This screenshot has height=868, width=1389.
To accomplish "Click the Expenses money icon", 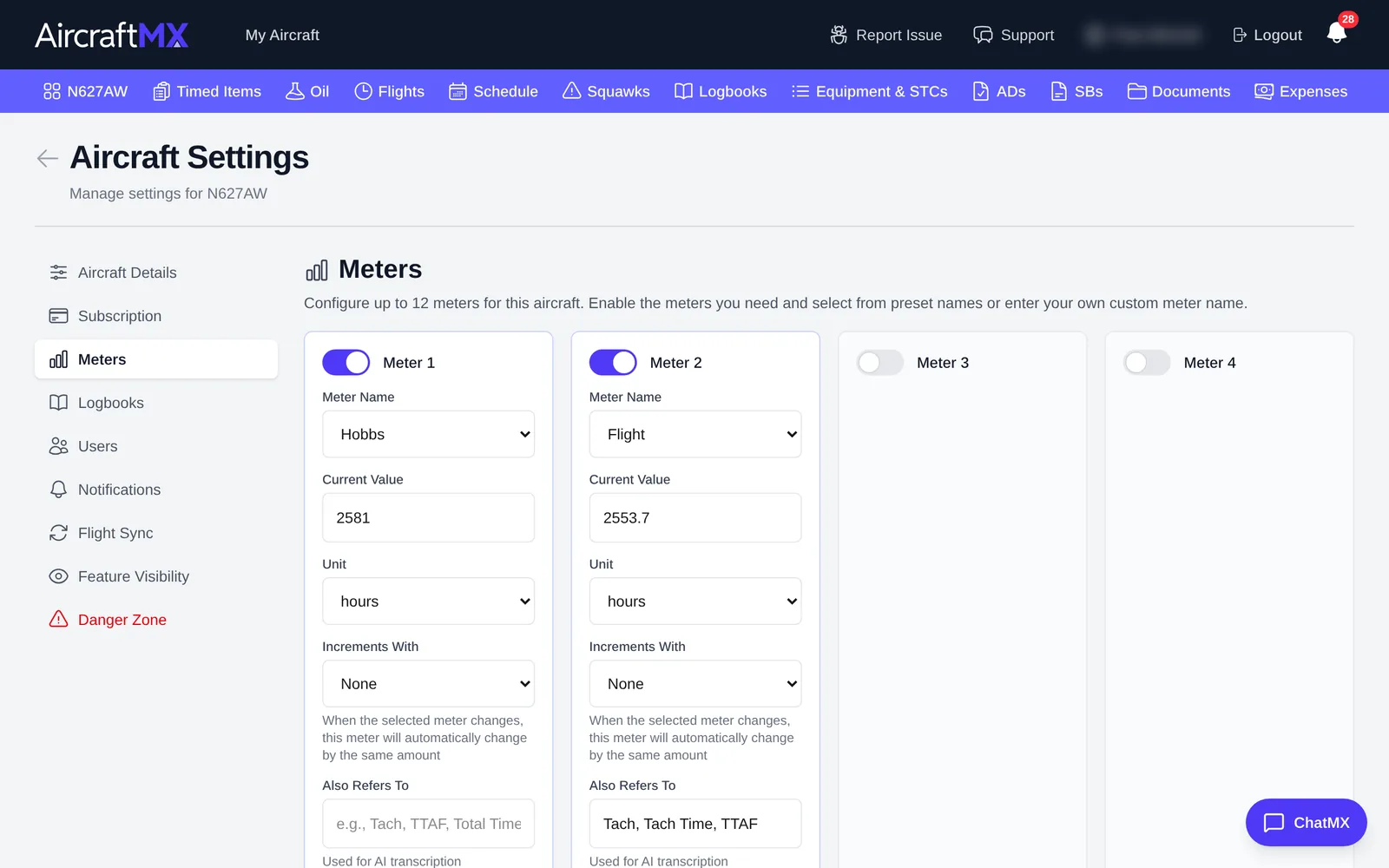I will (1264, 91).
